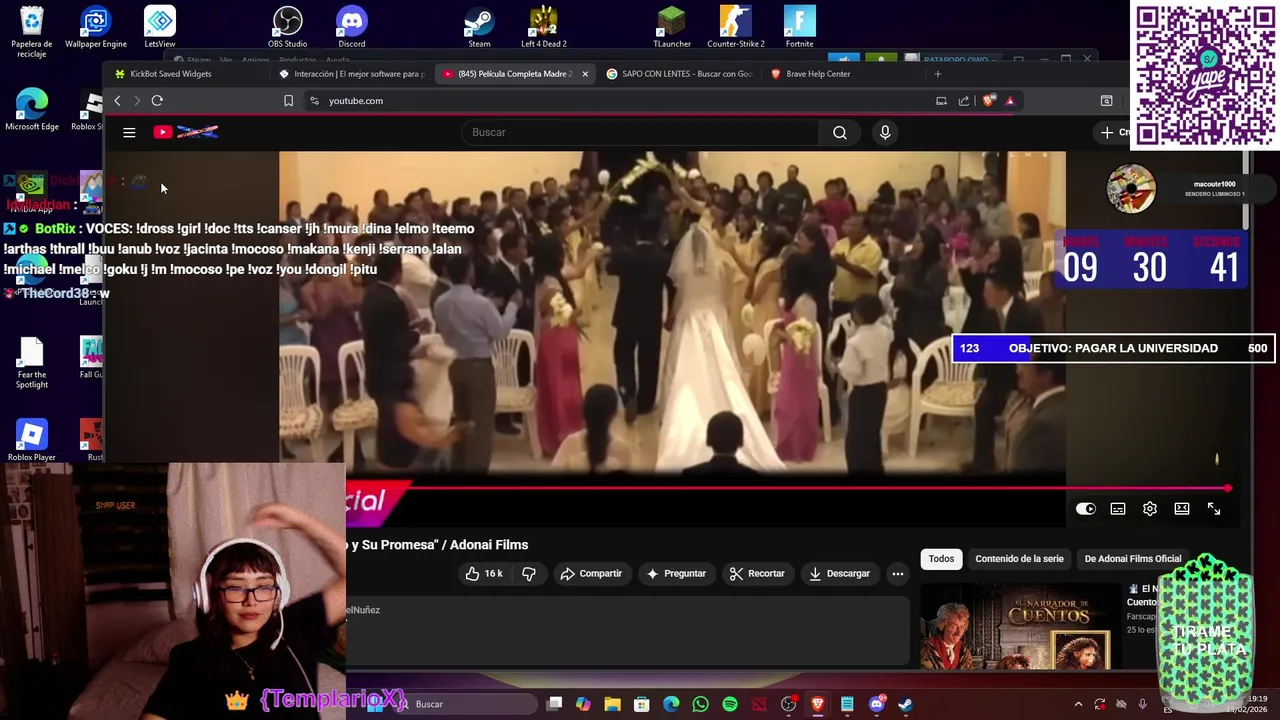Screen dimensions: 1280x720
Task: Open Counter-Strike 2 desktop icon
Action: (x=736, y=28)
